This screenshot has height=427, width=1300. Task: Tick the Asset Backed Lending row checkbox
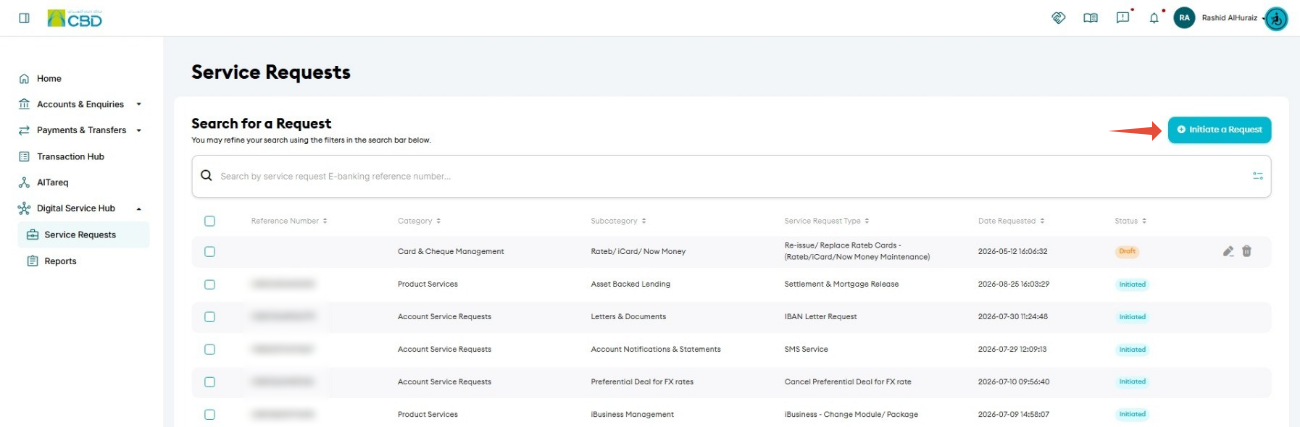click(209, 284)
